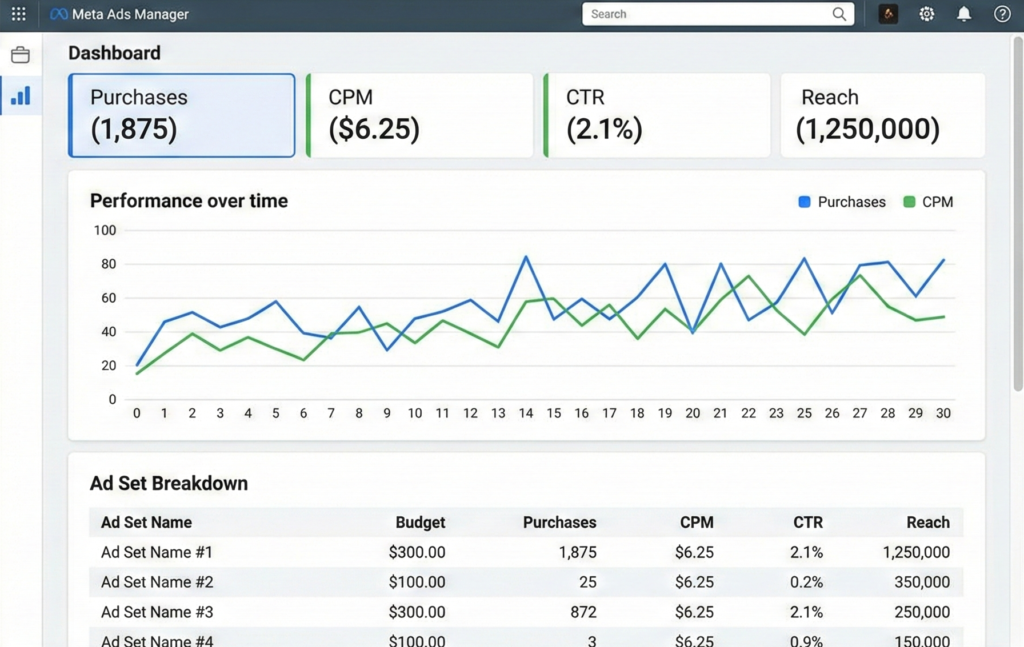Click the account avatar icon
The height and width of the screenshot is (647, 1024).
coord(888,14)
